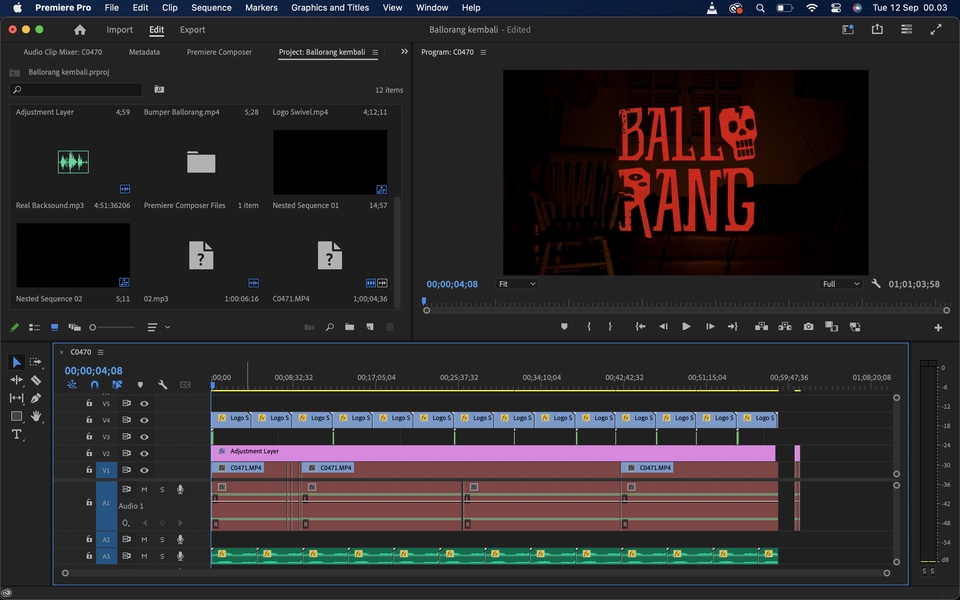Viewport: 960px width, 600px height.
Task: Lock the V3 track
Action: (x=89, y=437)
